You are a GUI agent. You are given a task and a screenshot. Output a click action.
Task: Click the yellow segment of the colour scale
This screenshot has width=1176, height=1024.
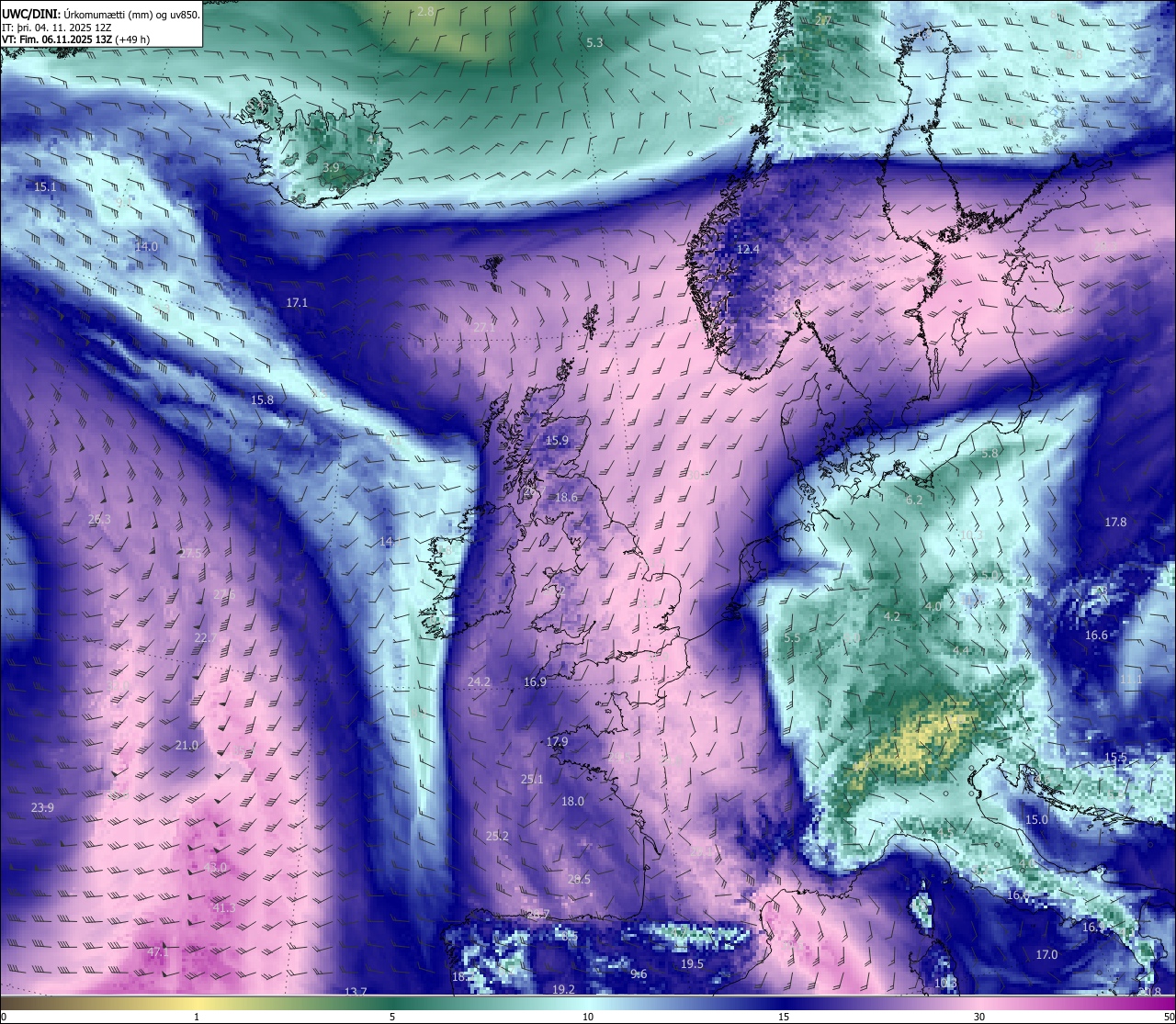coord(197,1003)
